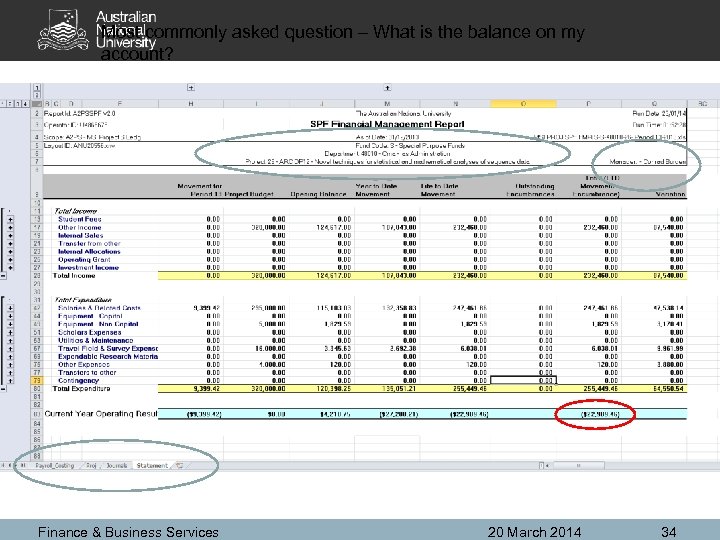This screenshot has width=720, height=540.
Task: Show column outline level 1
Action: tap(37, 87)
